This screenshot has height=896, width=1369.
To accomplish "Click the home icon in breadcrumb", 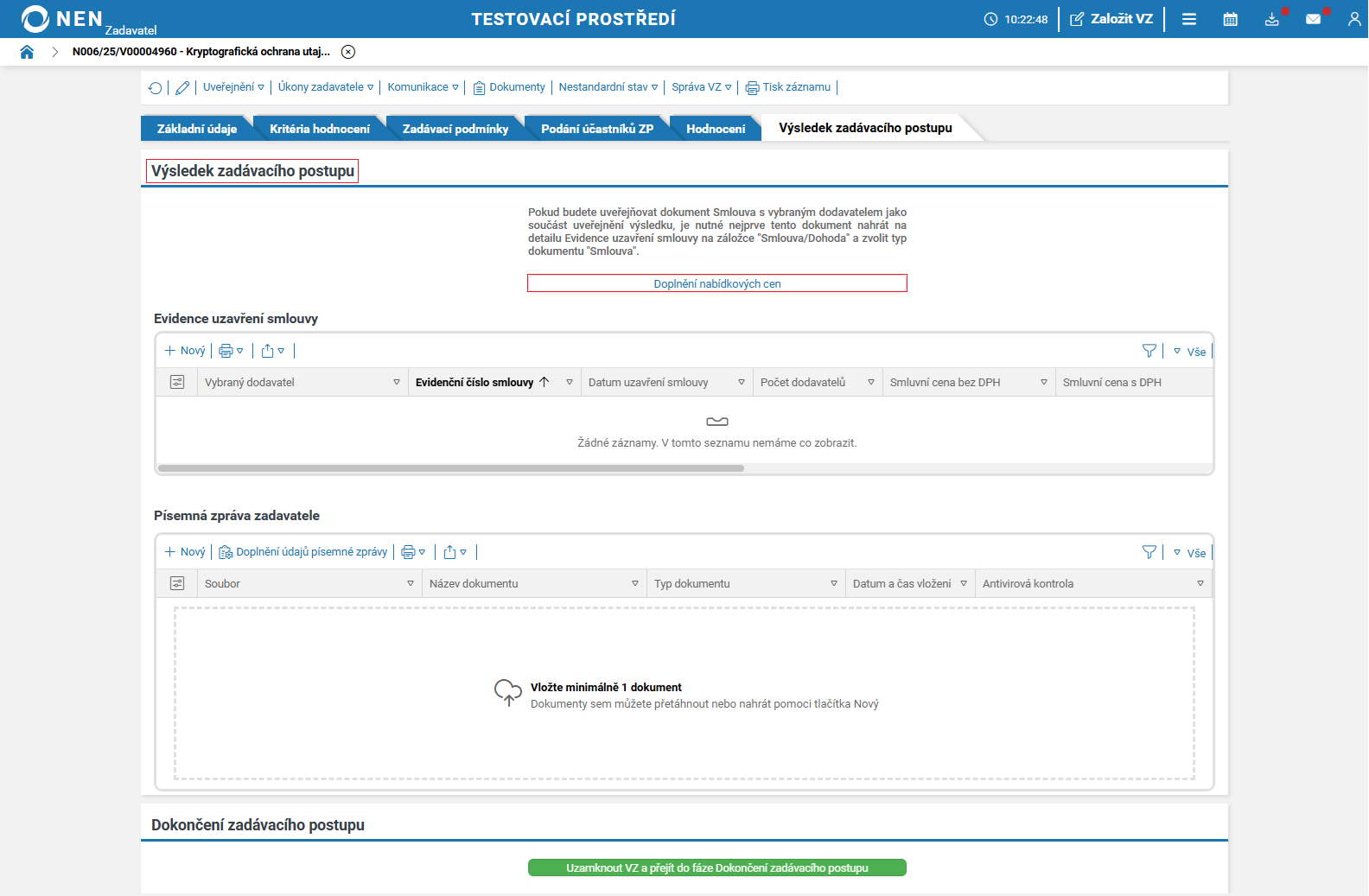I will [x=27, y=52].
